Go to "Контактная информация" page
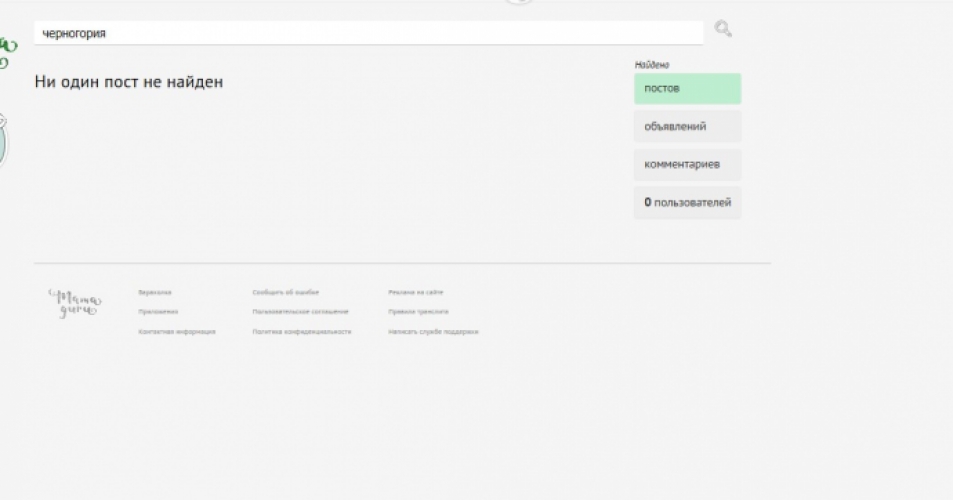This screenshot has height=500, width=953. 177,332
